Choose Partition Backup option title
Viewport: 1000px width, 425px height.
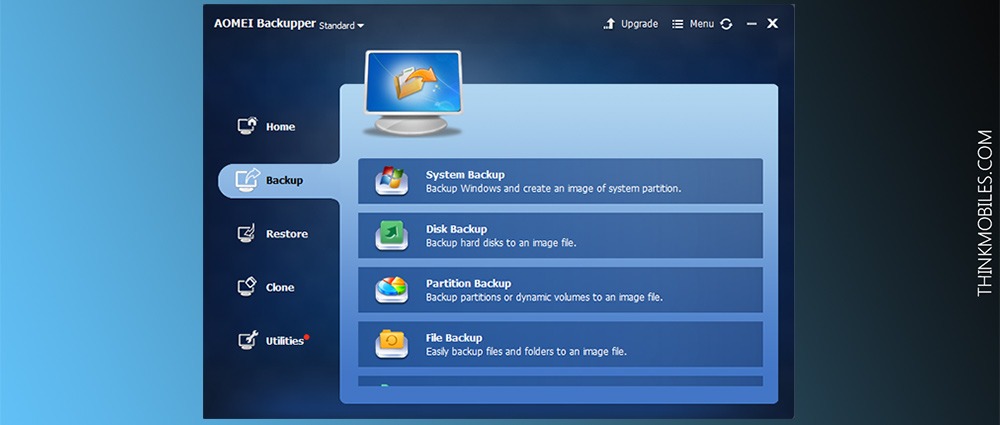(468, 283)
